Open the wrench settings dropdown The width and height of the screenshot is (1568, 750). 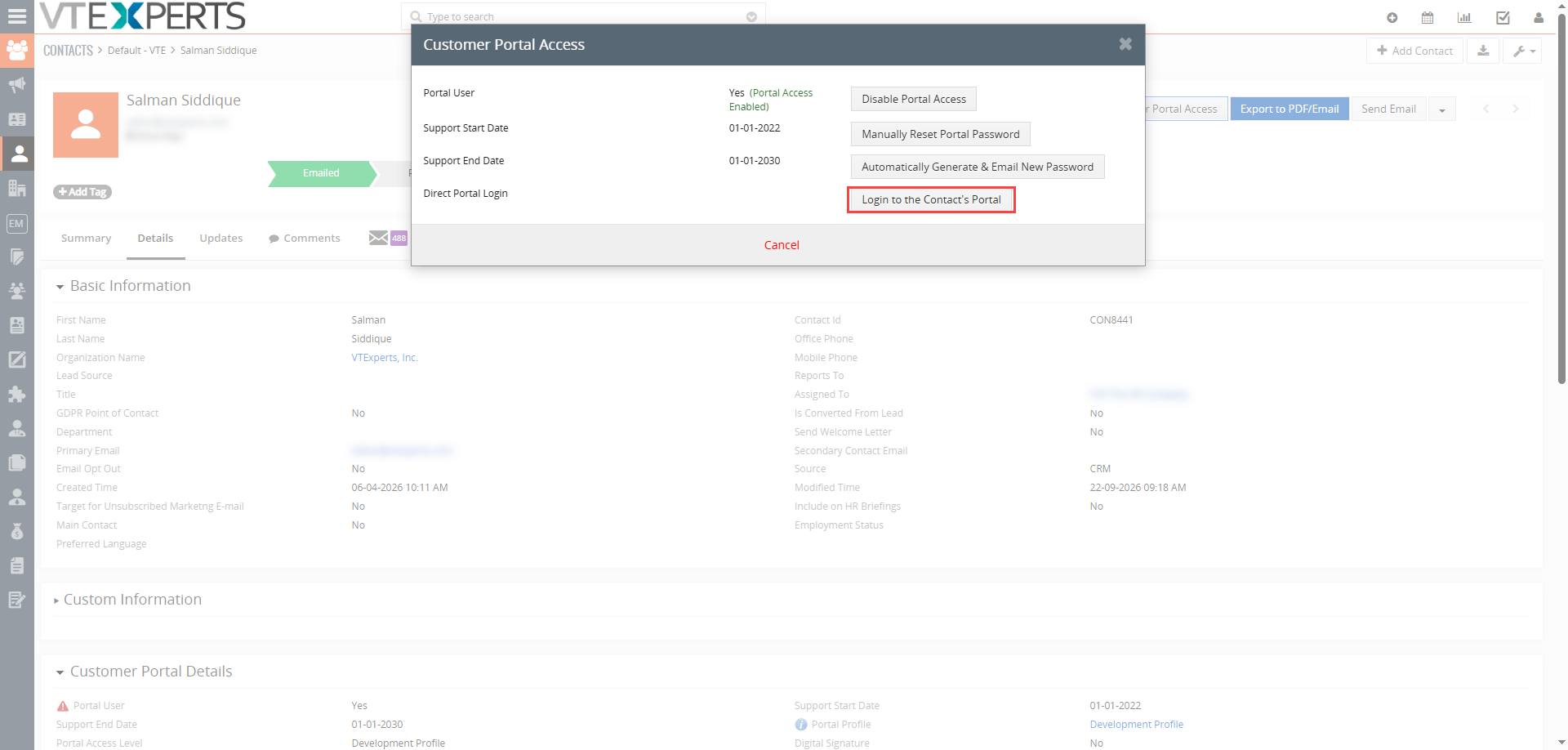(1522, 51)
